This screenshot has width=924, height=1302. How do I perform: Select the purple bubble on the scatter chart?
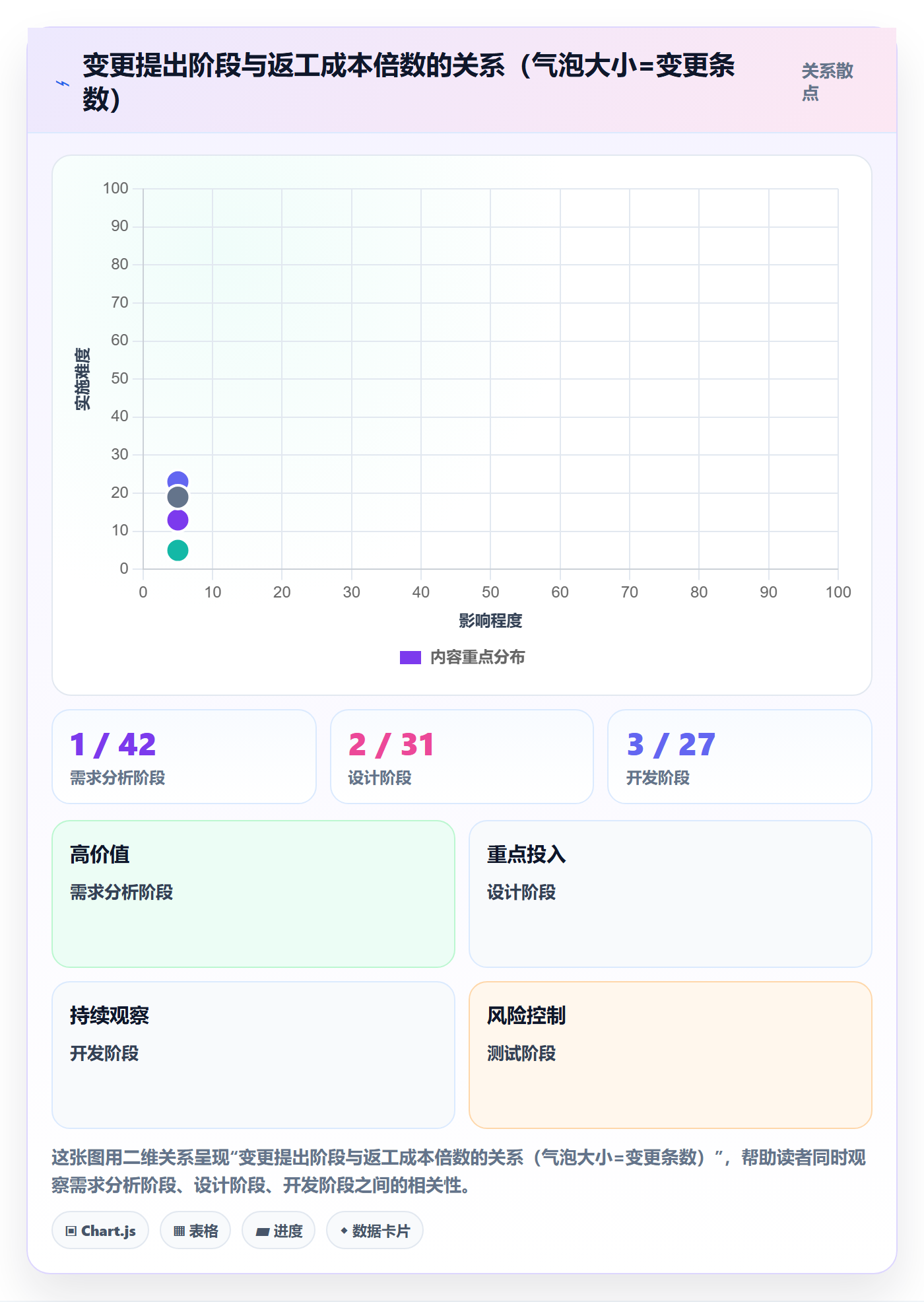click(178, 520)
